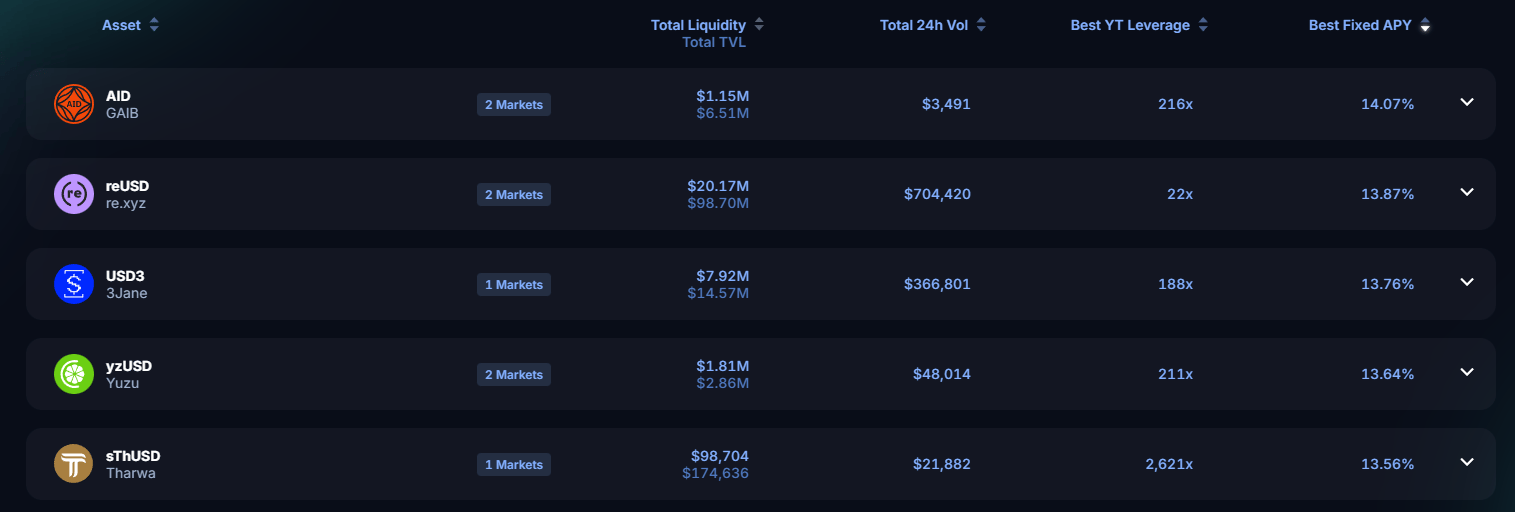Expand the reUSD row chevron

(x=1467, y=192)
